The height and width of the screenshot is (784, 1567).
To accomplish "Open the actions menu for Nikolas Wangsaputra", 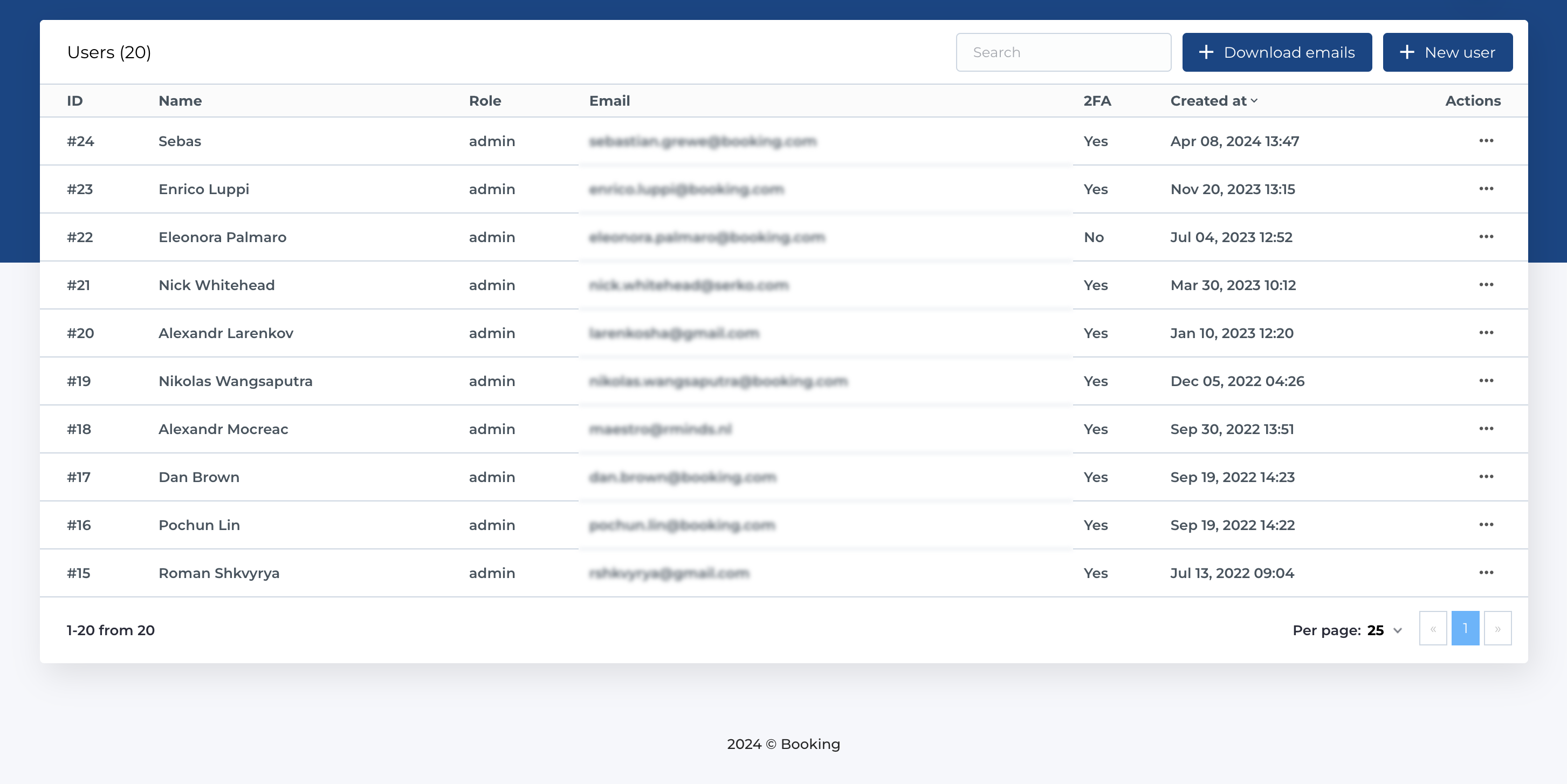I will click(1487, 381).
